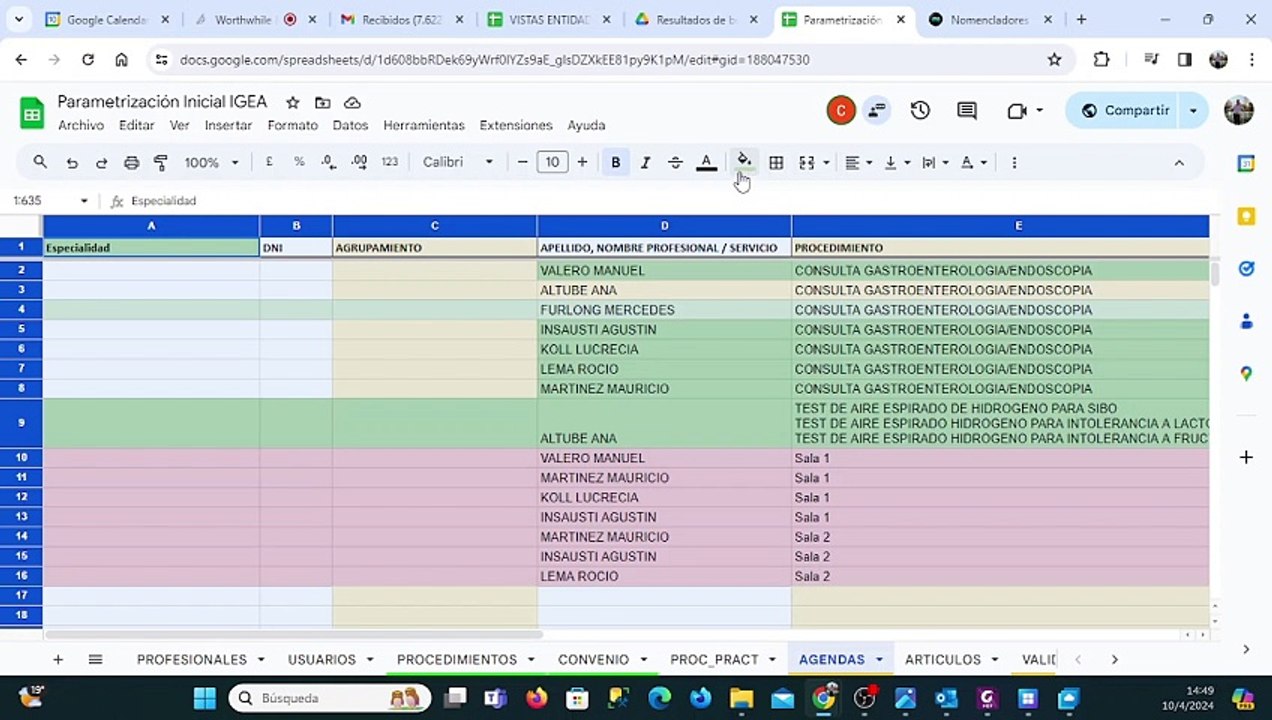Viewport: 1272px width, 720px height.
Task: Open the Extensiones menu
Action: [516, 125]
